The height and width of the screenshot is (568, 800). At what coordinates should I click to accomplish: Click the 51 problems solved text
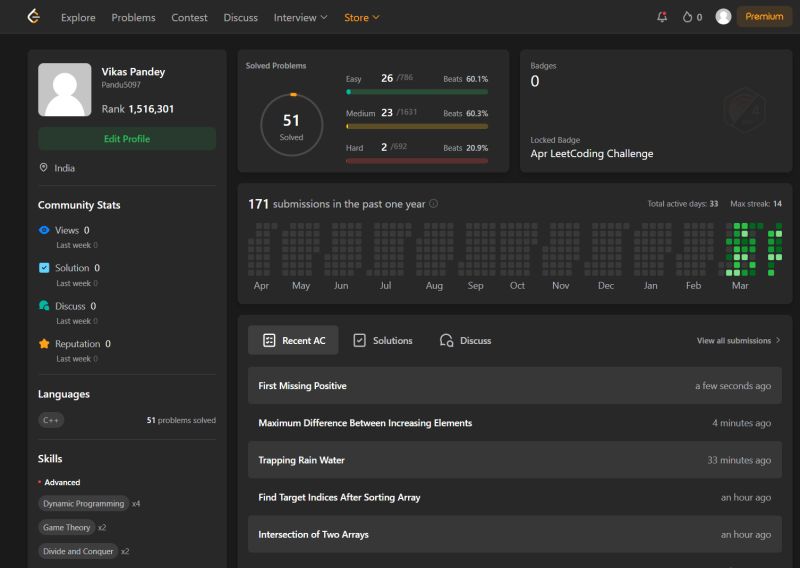(181, 421)
